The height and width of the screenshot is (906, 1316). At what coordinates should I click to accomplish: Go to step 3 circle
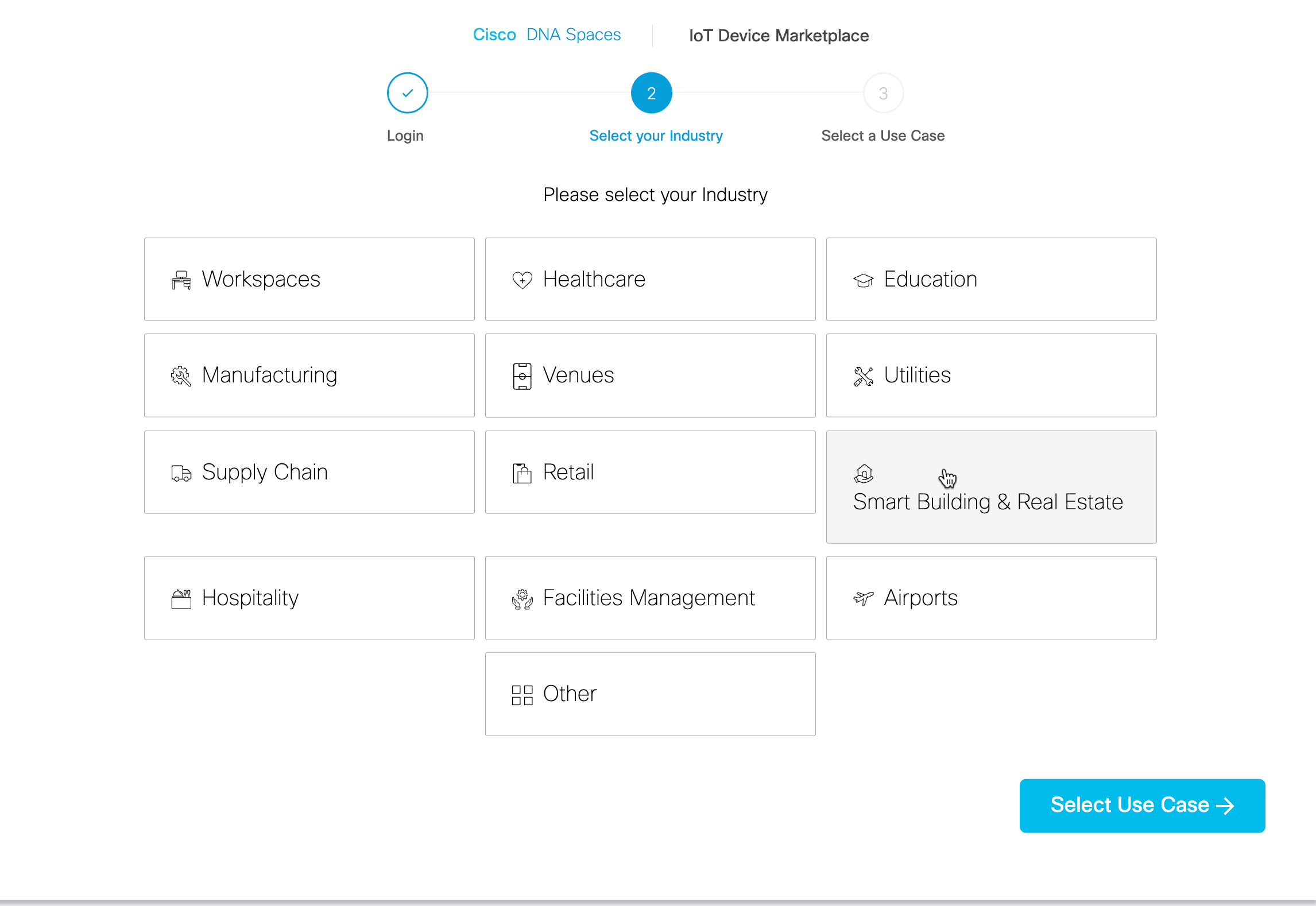tap(883, 93)
